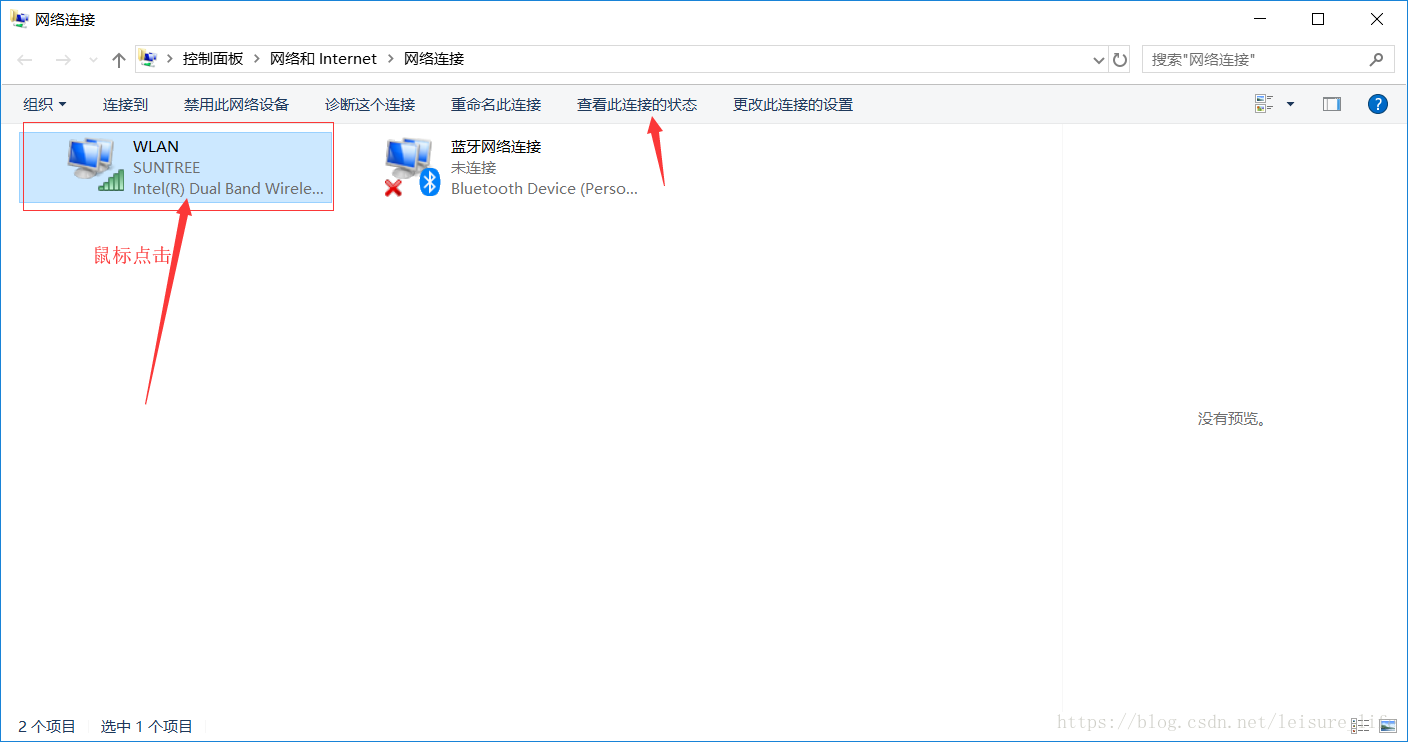Click 查看此连接的状态
The height and width of the screenshot is (742, 1408).
click(637, 104)
